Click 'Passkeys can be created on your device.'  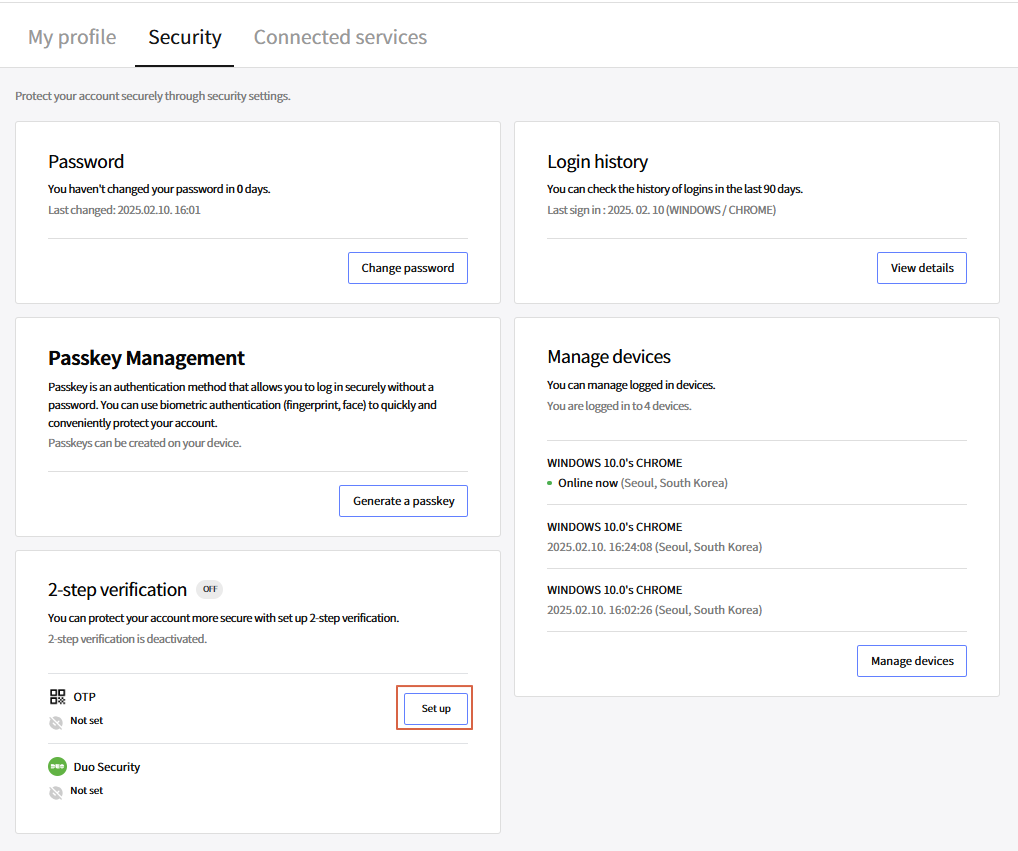coord(144,443)
